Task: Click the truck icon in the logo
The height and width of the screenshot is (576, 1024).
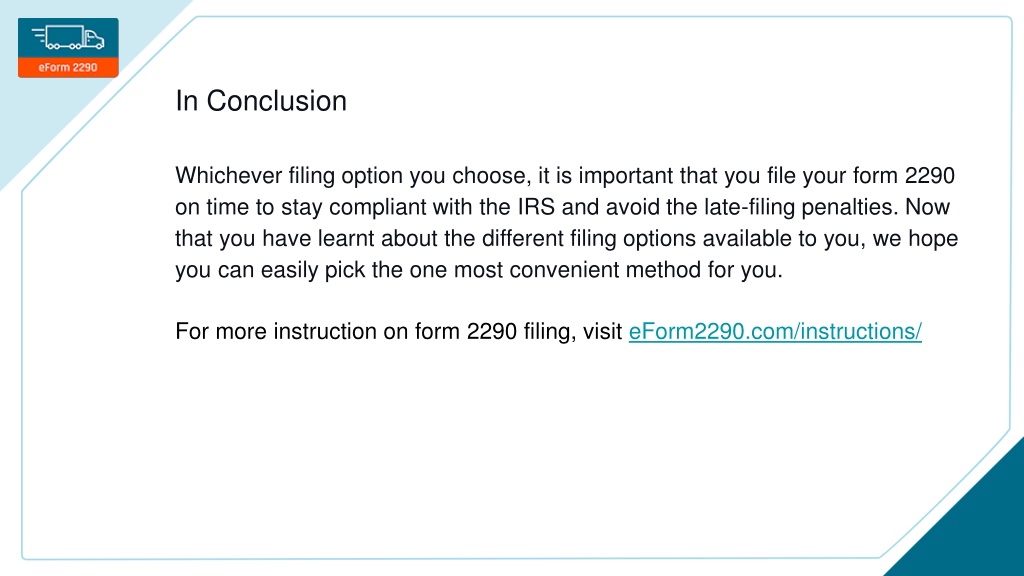Action: tap(68, 39)
